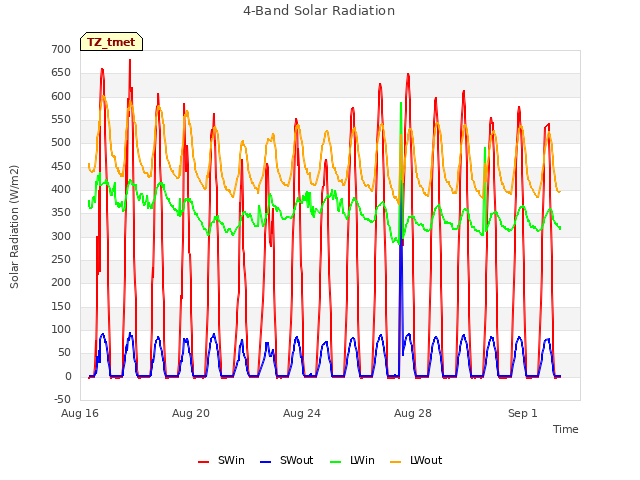Click the green LWin legend color marker
640x480 pixels.
[335, 462]
